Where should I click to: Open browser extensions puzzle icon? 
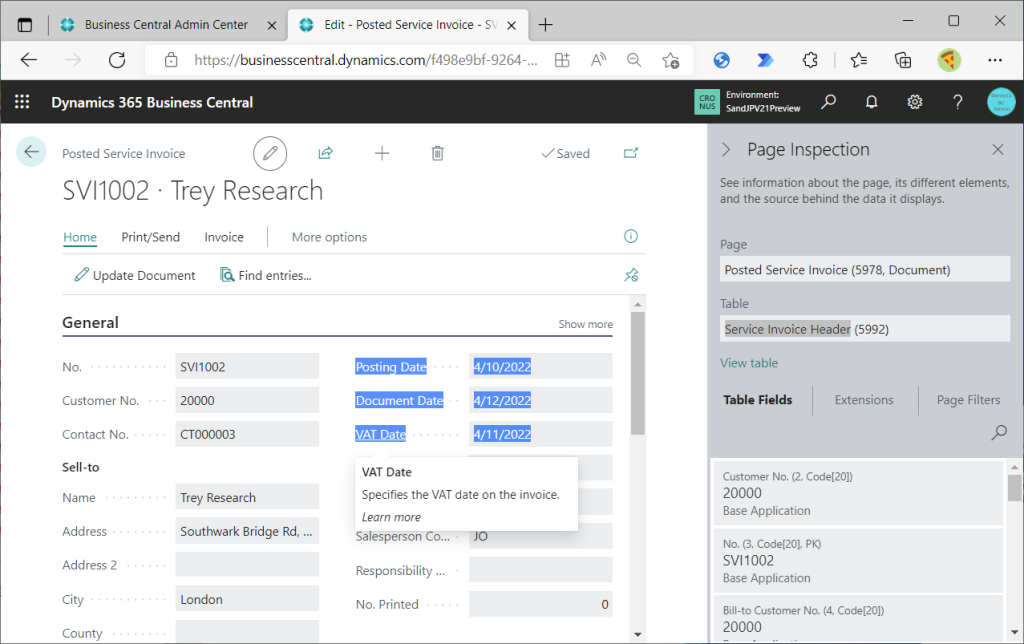click(x=810, y=60)
